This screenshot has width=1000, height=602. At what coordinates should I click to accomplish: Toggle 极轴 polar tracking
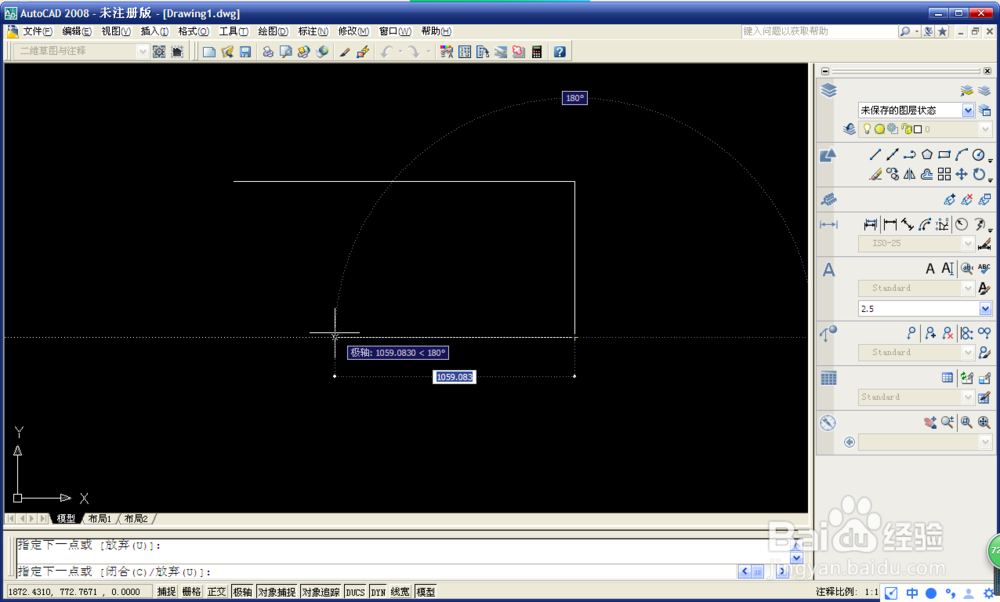click(242, 592)
